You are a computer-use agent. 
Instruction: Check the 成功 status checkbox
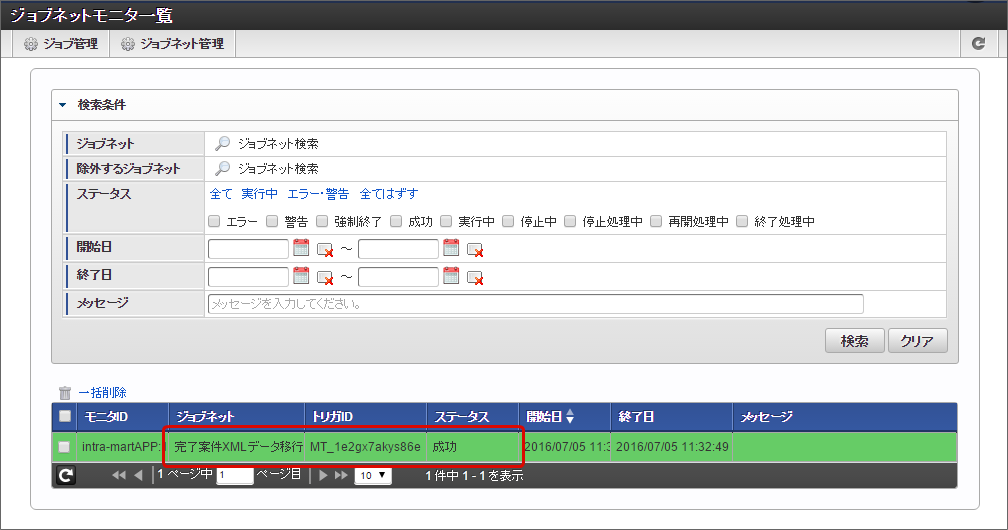coord(396,221)
